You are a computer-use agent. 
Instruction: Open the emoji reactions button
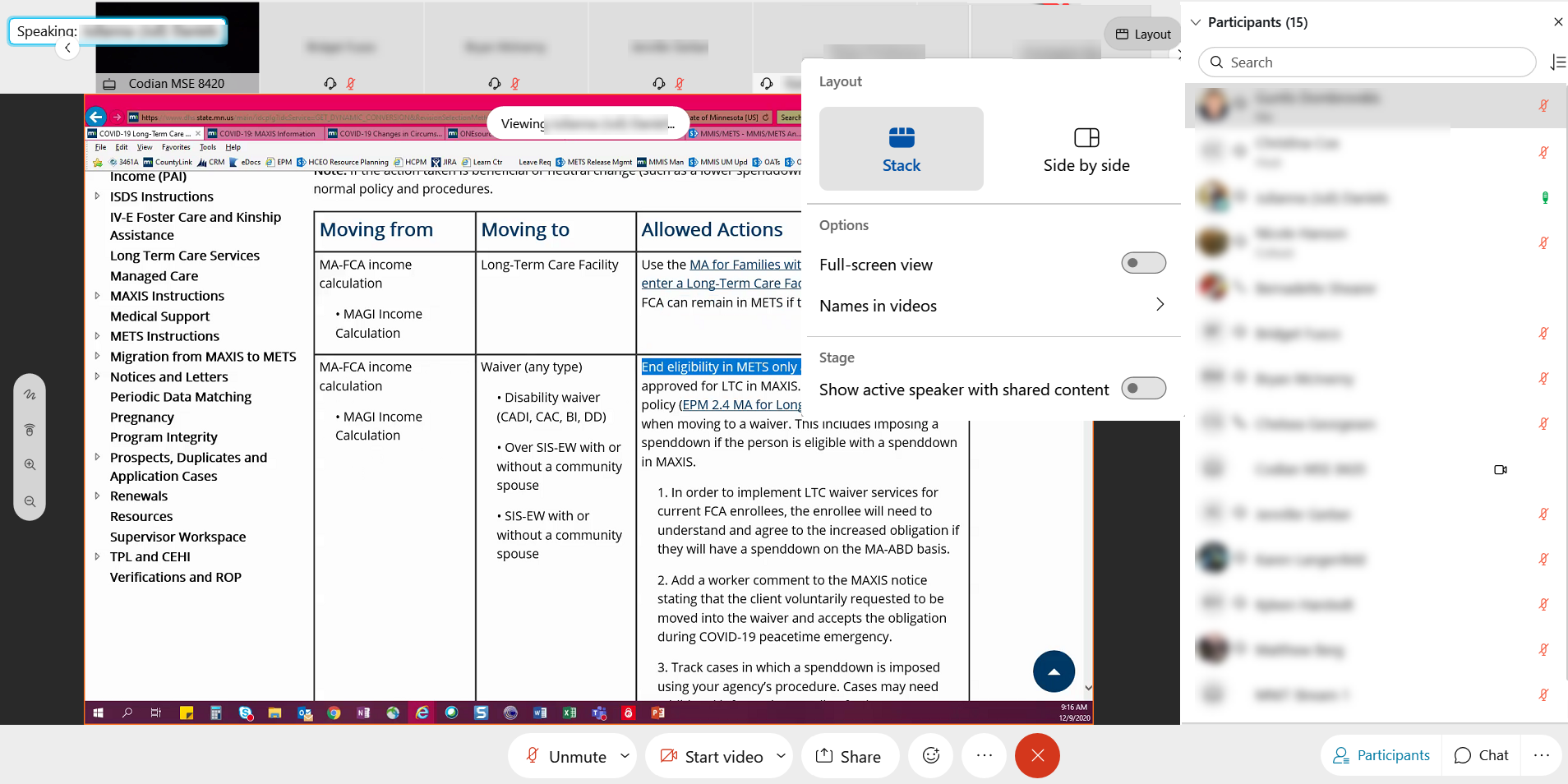(x=931, y=755)
